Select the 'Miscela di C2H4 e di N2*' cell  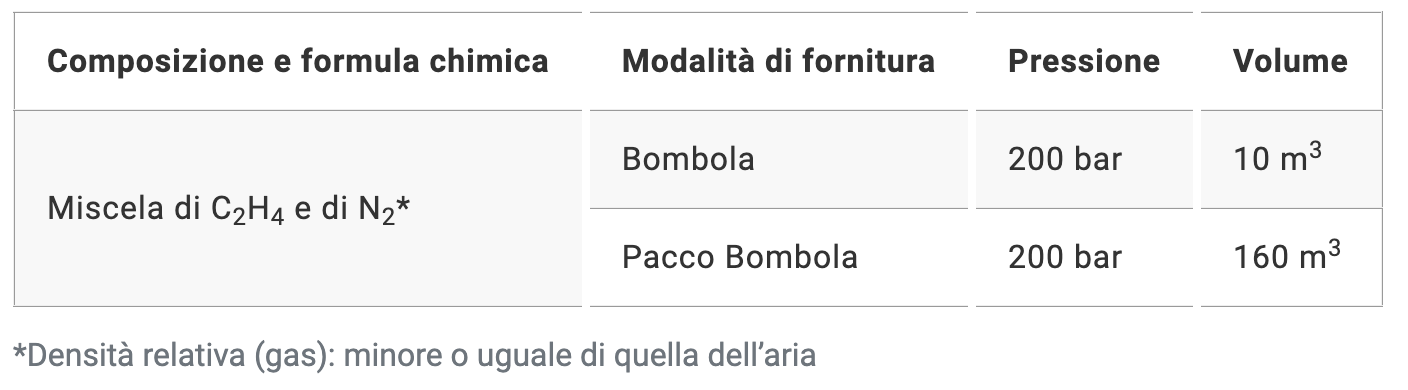point(298,208)
